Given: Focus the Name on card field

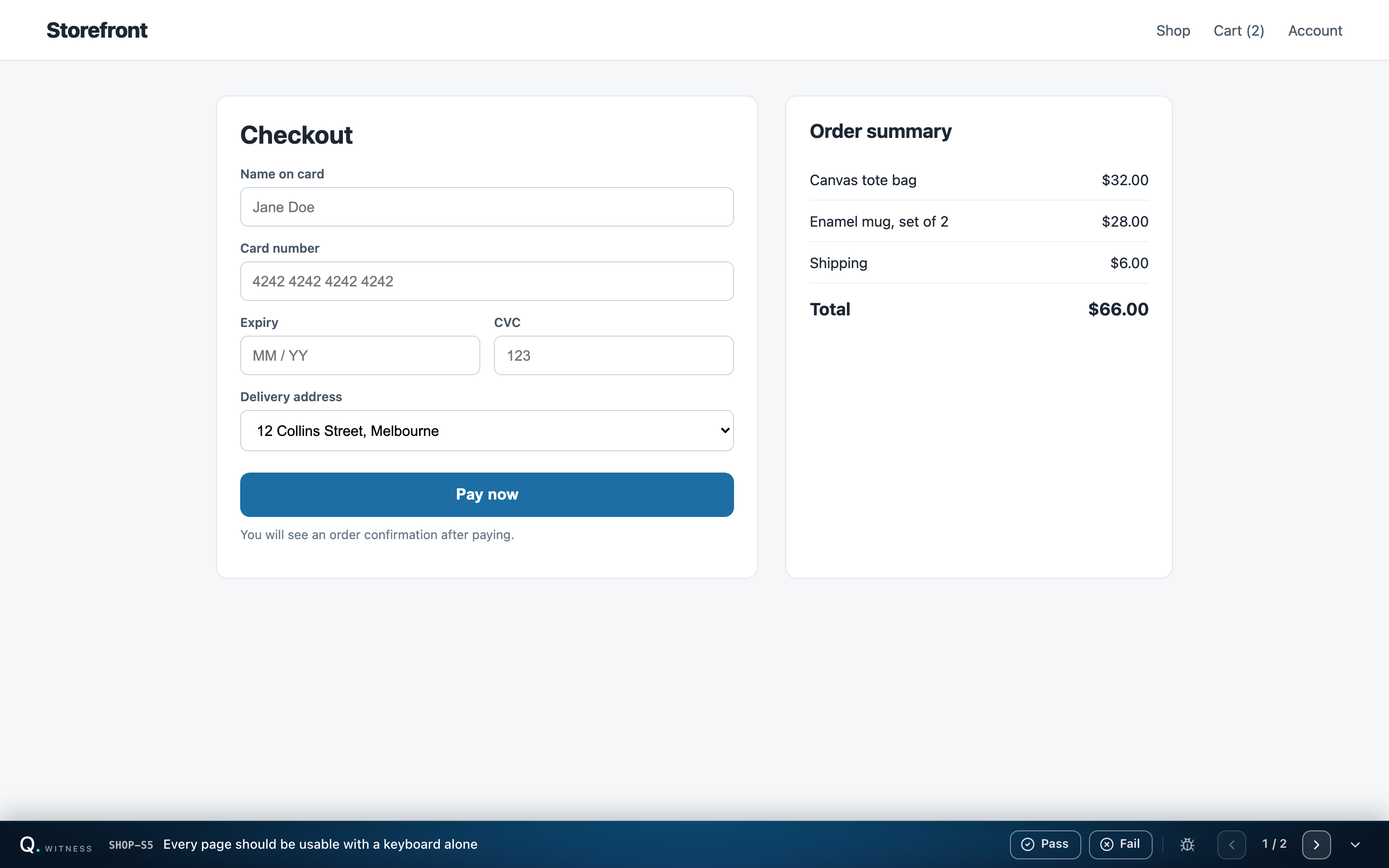Looking at the screenshot, I should pos(487,207).
